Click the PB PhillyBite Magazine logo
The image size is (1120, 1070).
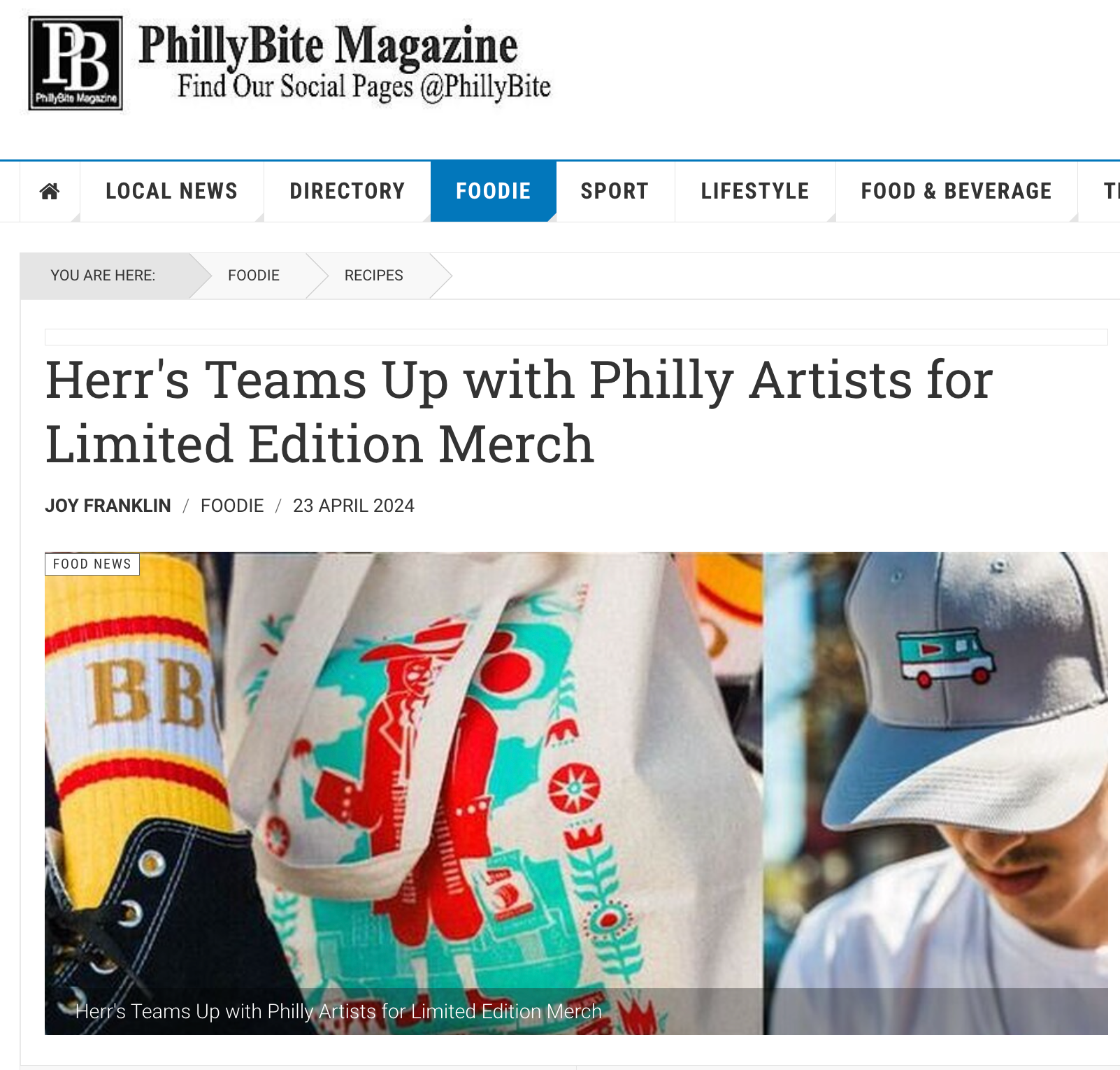[76, 64]
